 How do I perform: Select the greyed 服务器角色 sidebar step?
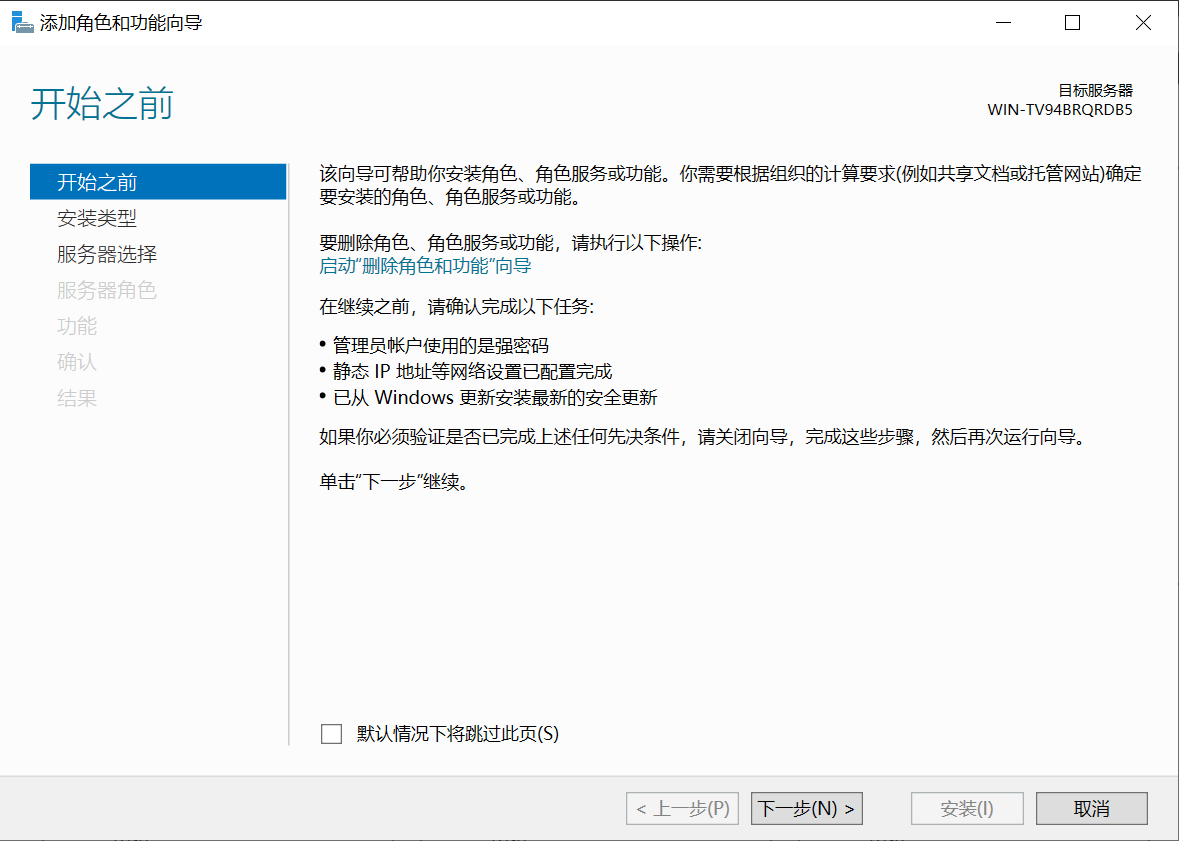[107, 290]
